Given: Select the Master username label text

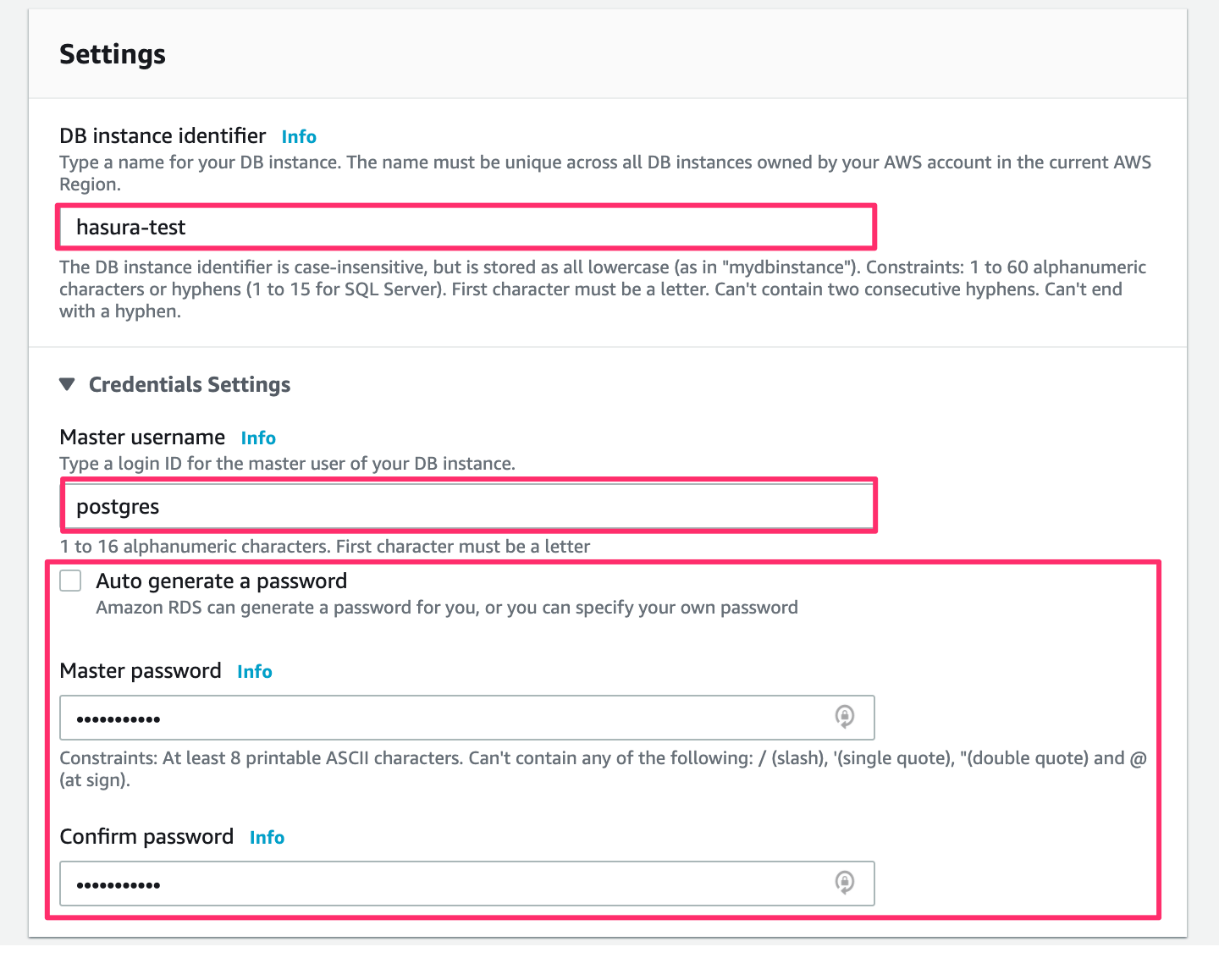Looking at the screenshot, I should click(142, 437).
